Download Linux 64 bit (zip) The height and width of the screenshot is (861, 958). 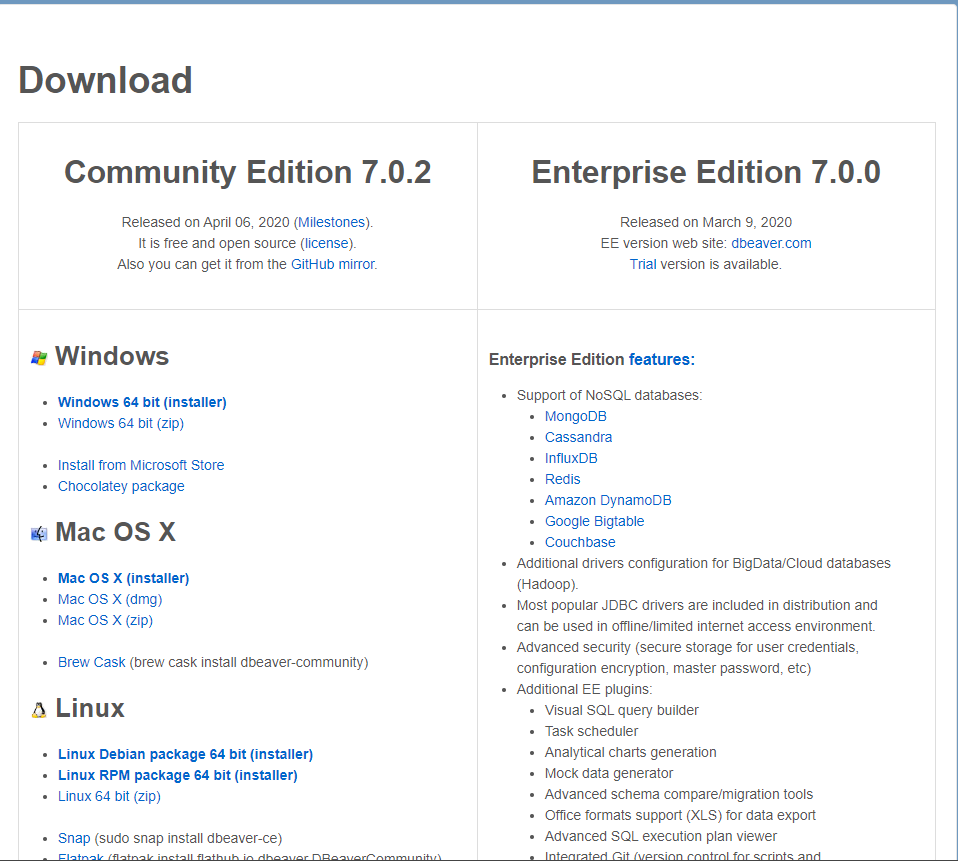pos(109,796)
